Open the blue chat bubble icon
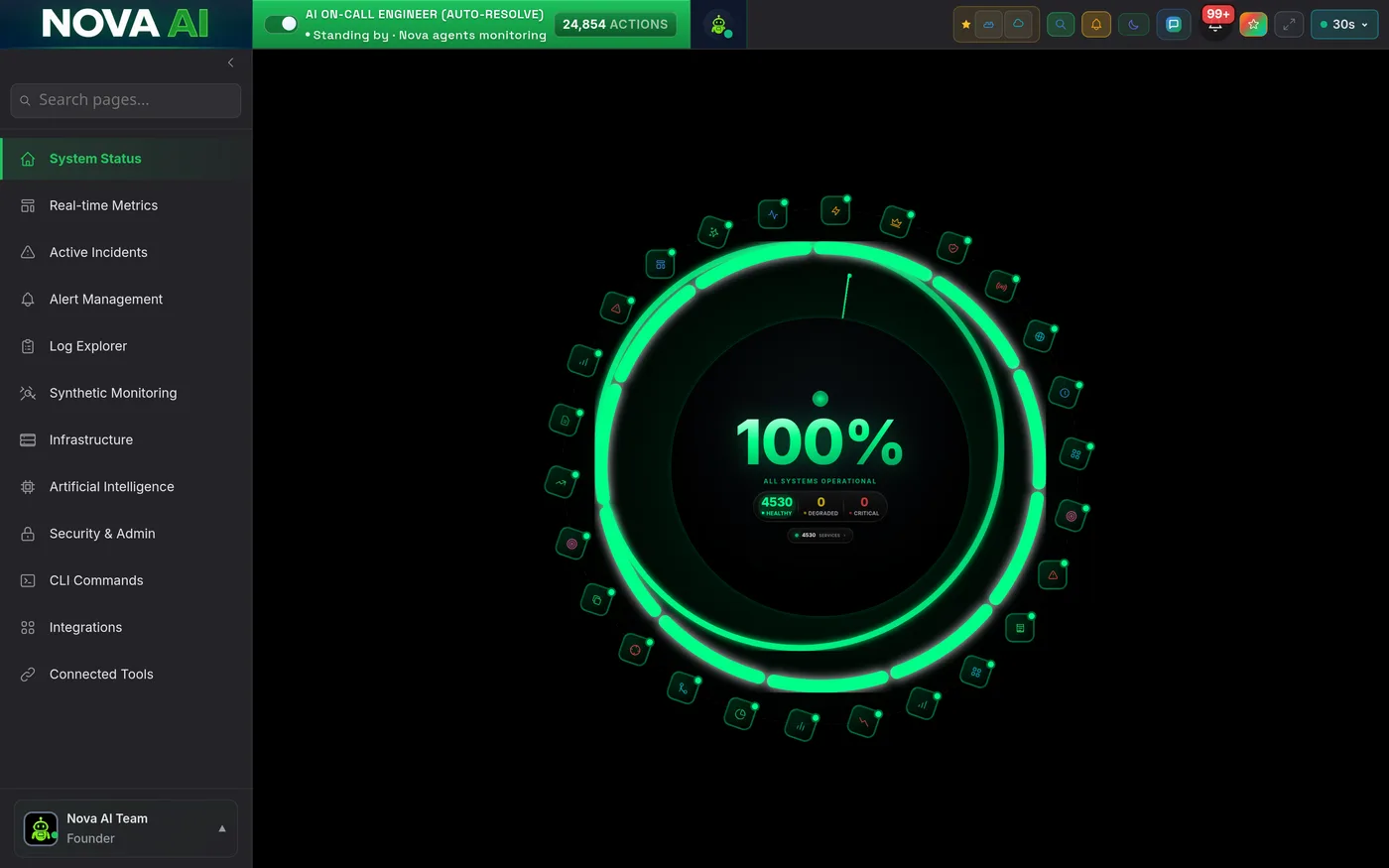Viewport: 1389px width, 868px height. pyautogui.click(x=1174, y=25)
